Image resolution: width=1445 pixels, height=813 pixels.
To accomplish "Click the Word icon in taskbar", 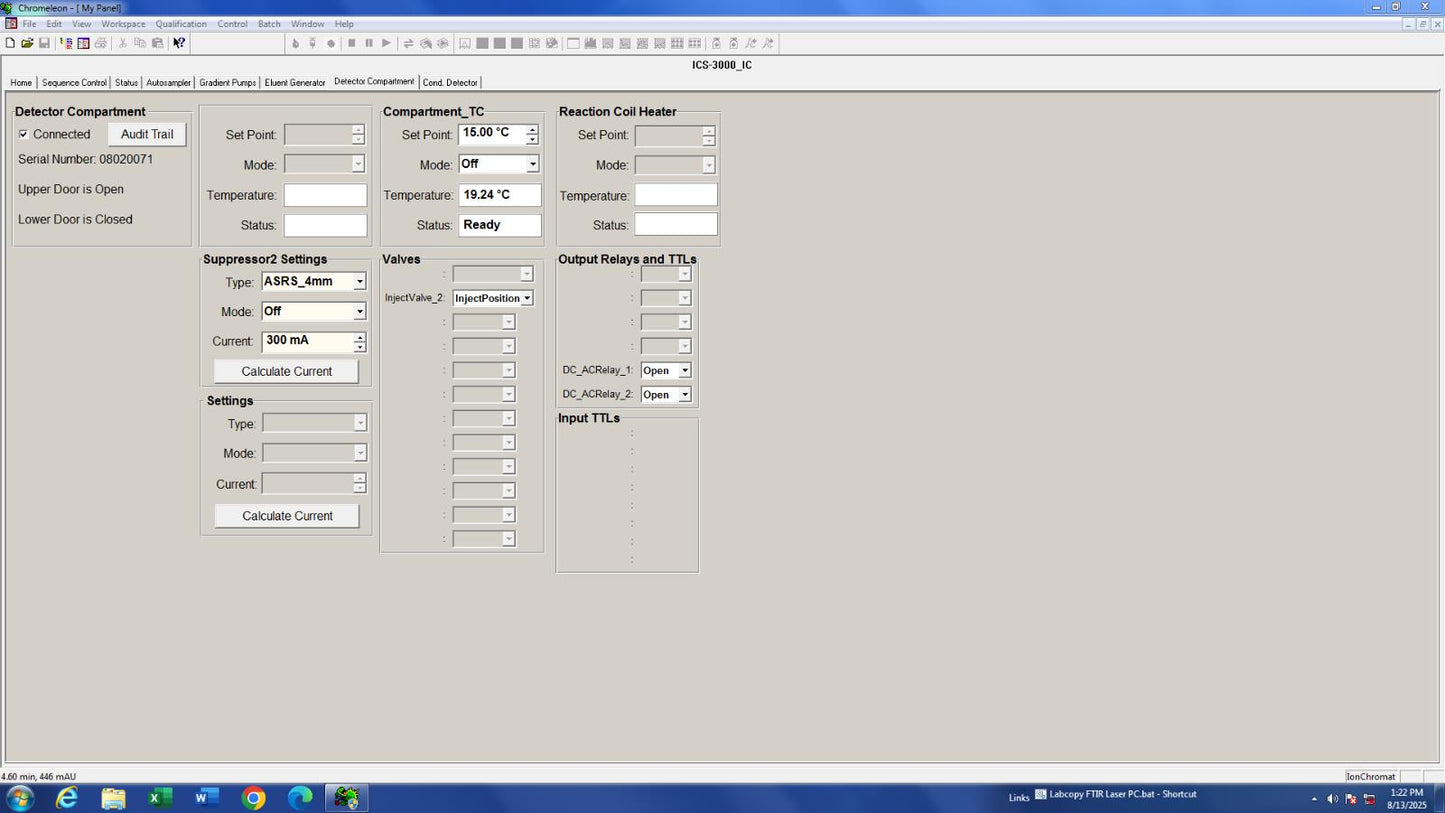I will coord(206,798).
